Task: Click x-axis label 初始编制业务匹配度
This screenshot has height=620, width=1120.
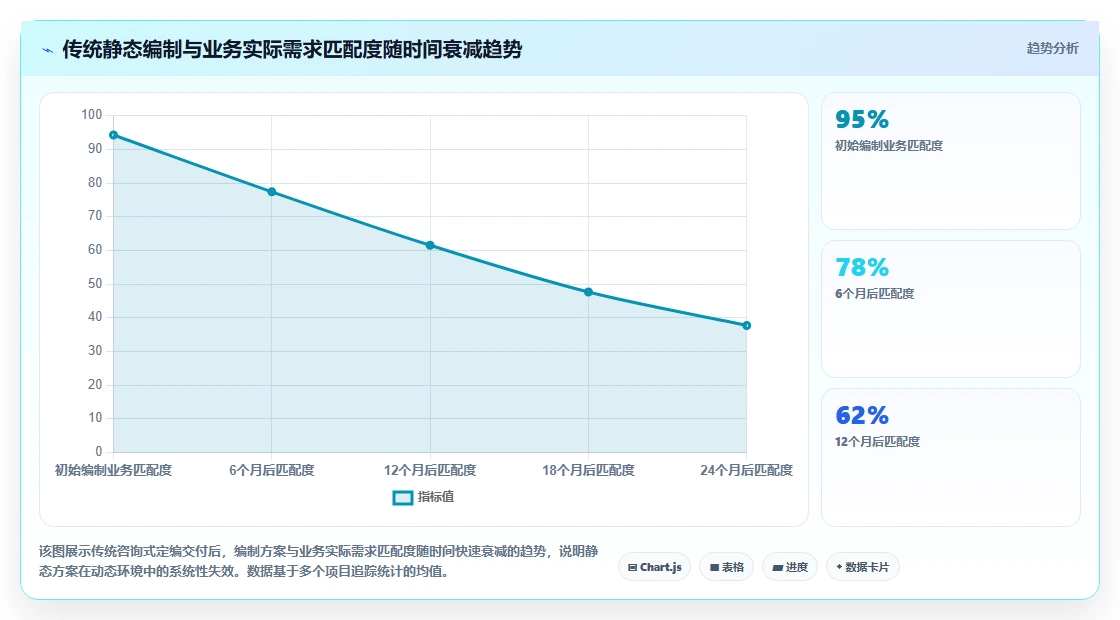Action: tap(114, 470)
